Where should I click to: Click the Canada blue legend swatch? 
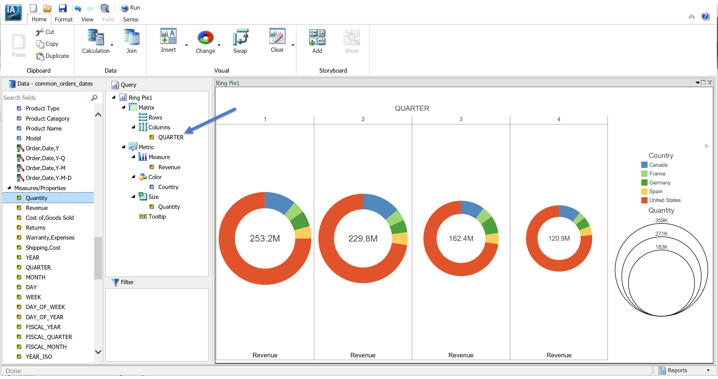click(x=644, y=165)
